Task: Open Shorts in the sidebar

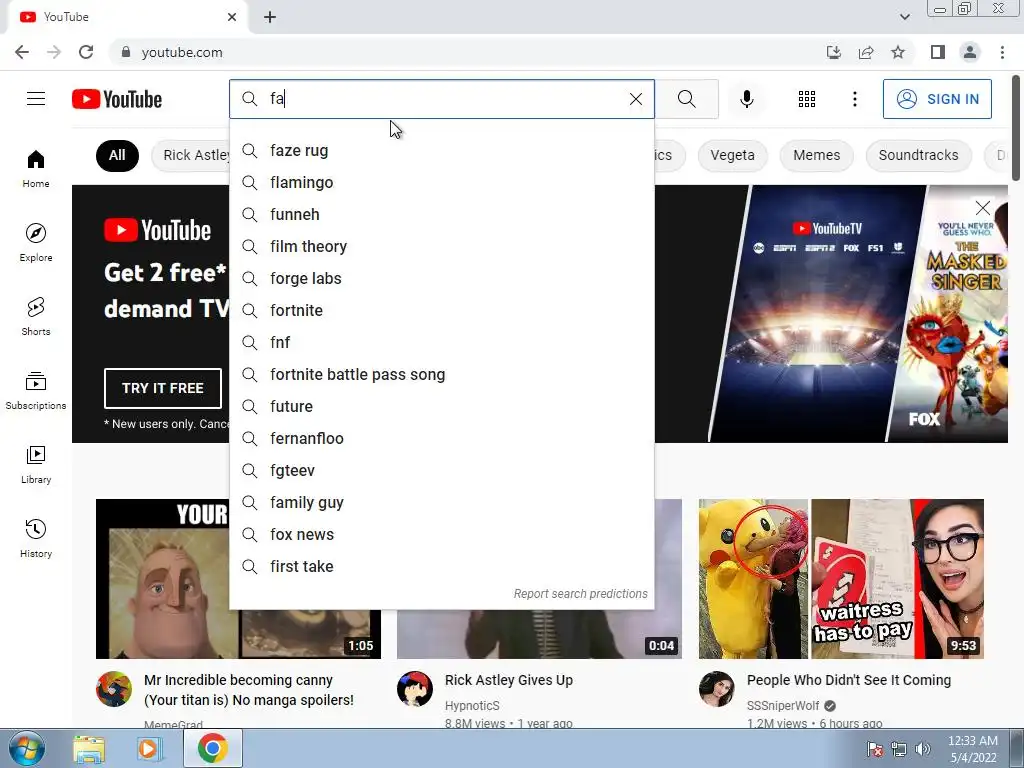Action: point(36,316)
